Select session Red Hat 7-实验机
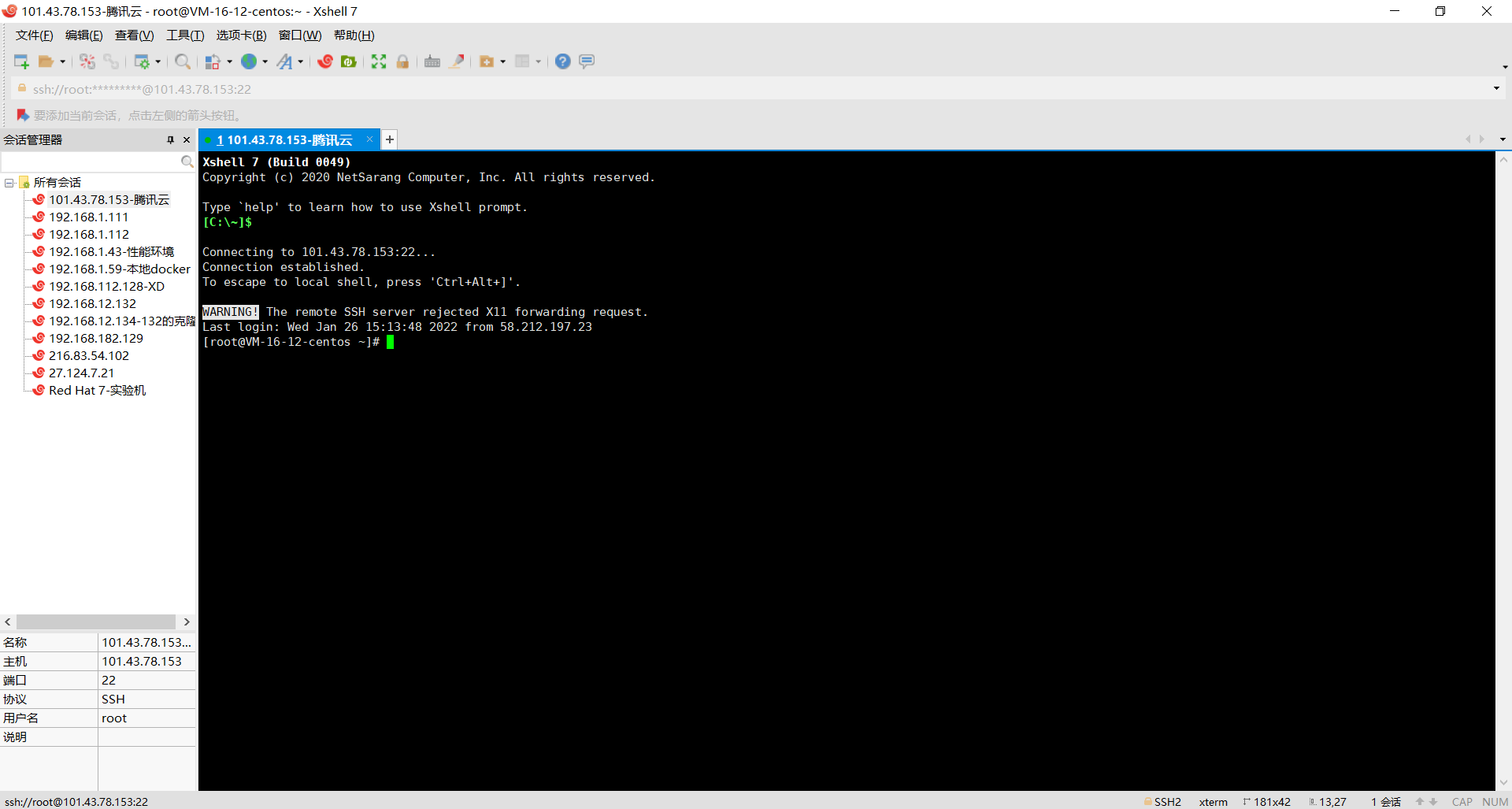This screenshot has width=1512, height=809. [x=97, y=391]
